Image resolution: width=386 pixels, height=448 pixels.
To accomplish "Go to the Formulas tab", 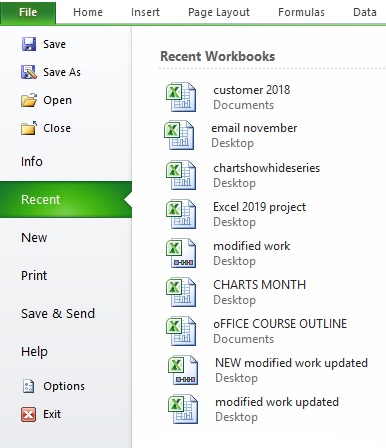I will 301,12.
